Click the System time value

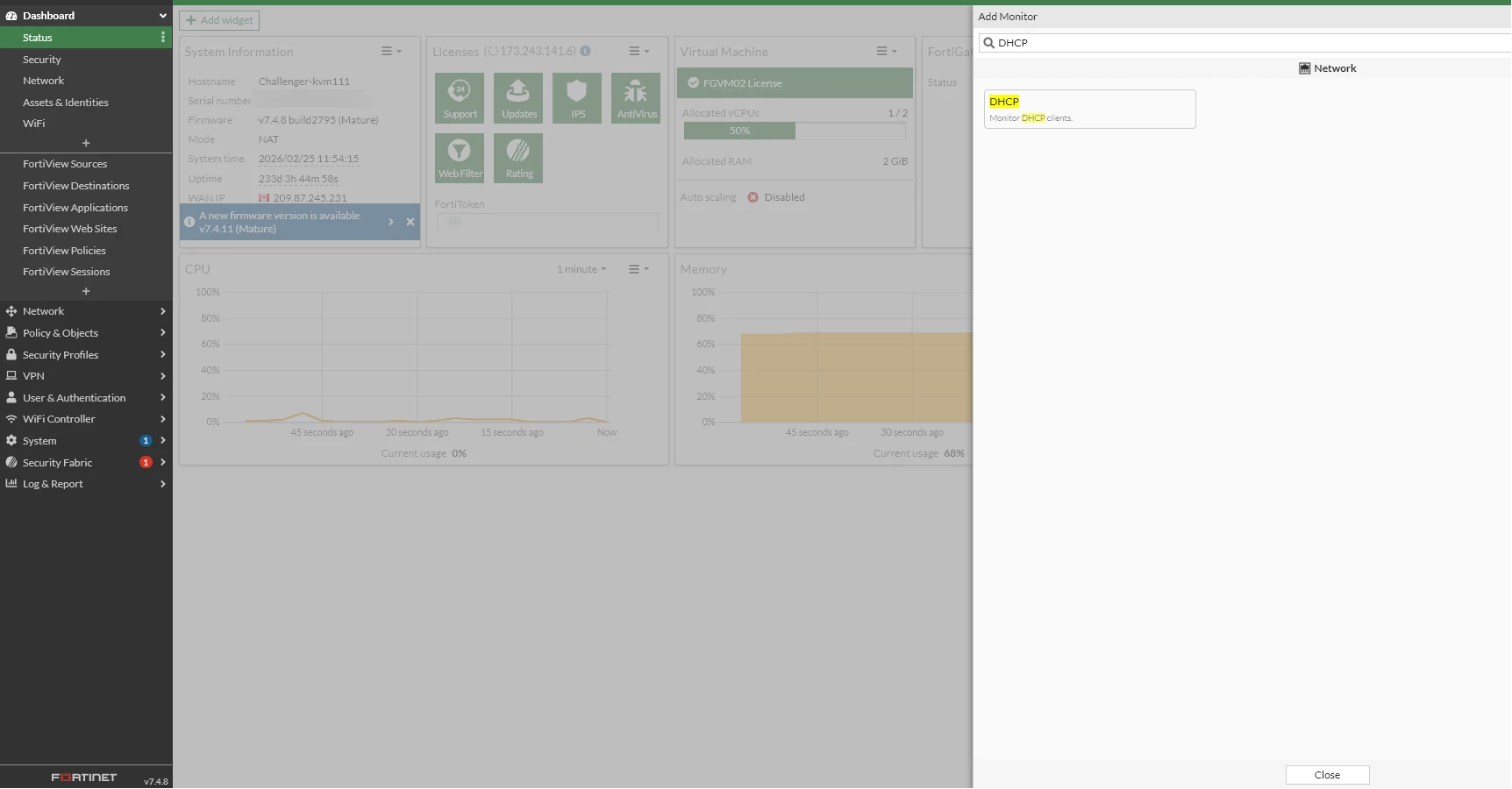pos(309,159)
